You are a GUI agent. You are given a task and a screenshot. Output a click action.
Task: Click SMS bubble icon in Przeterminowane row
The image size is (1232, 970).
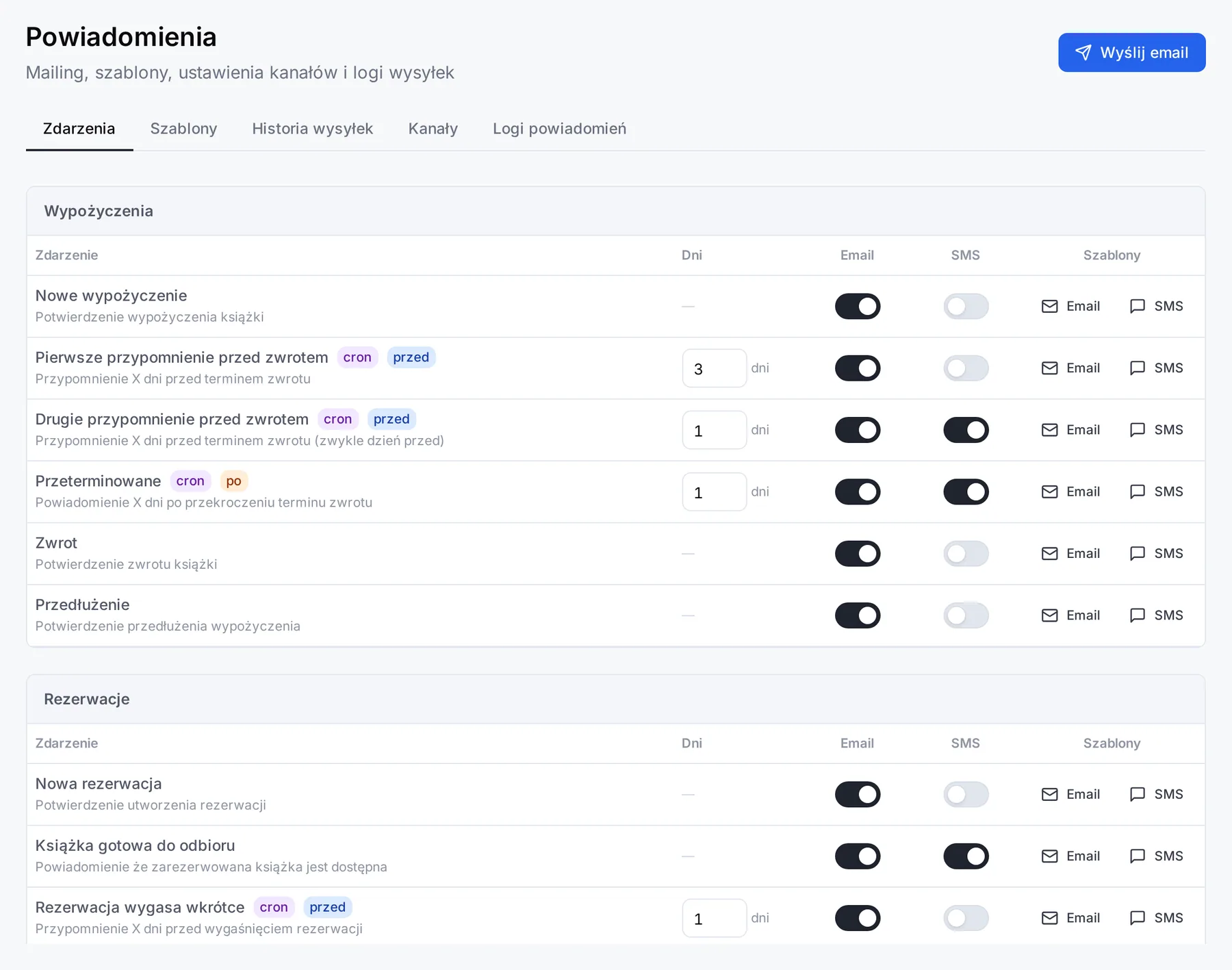pos(1137,492)
